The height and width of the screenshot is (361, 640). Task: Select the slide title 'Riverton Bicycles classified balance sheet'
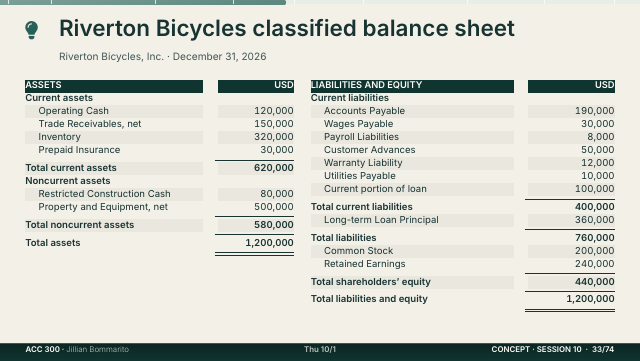287,29
